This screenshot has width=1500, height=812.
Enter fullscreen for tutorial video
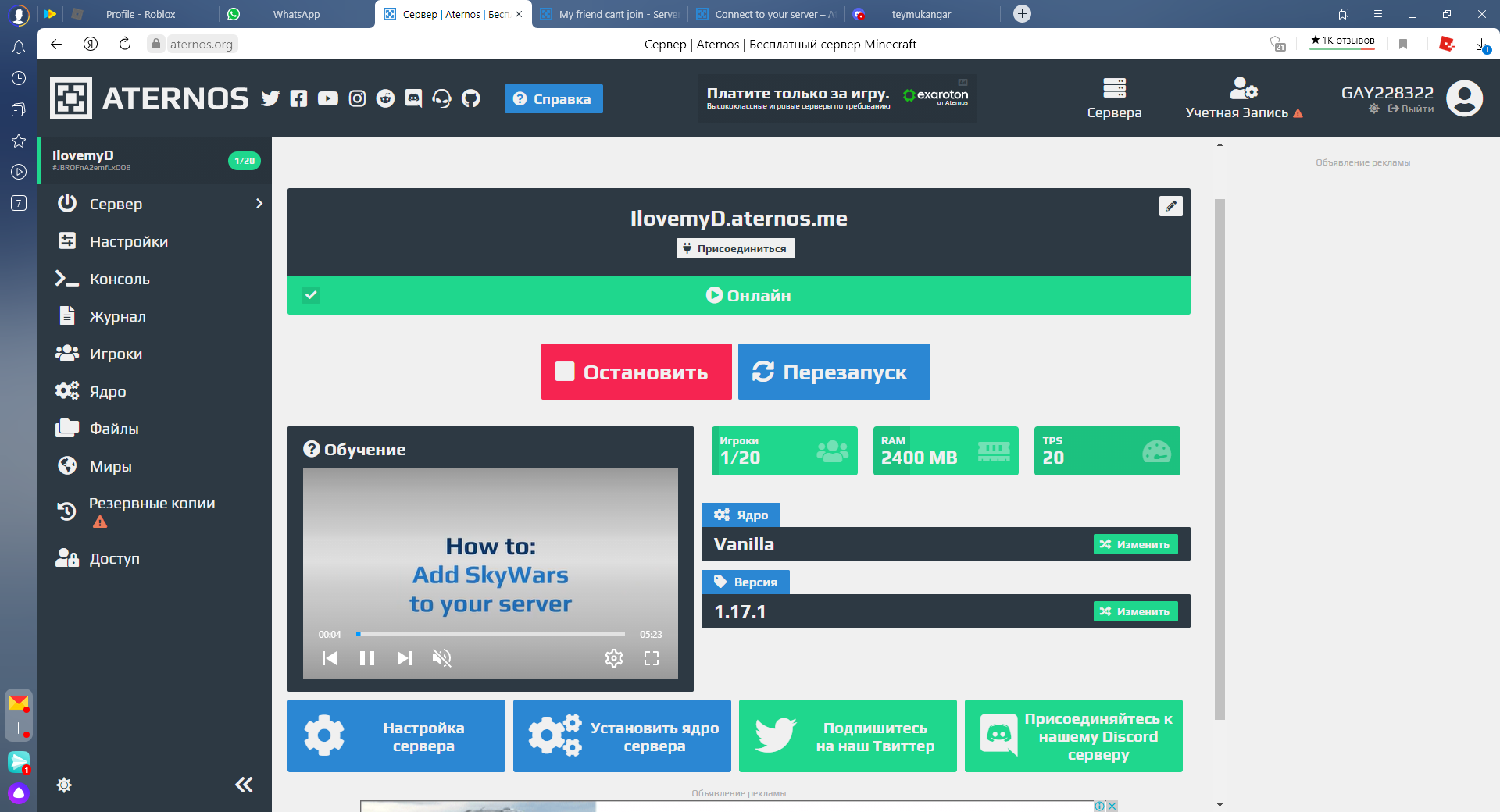click(x=652, y=658)
